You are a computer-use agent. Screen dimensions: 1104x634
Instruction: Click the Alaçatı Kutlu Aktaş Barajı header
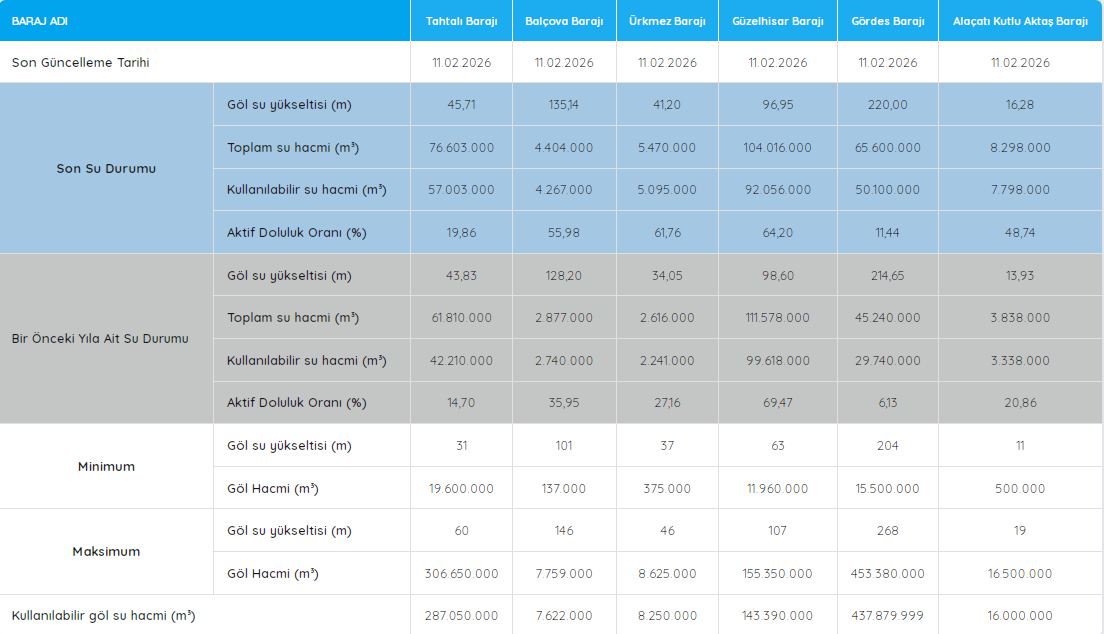[1020, 21]
